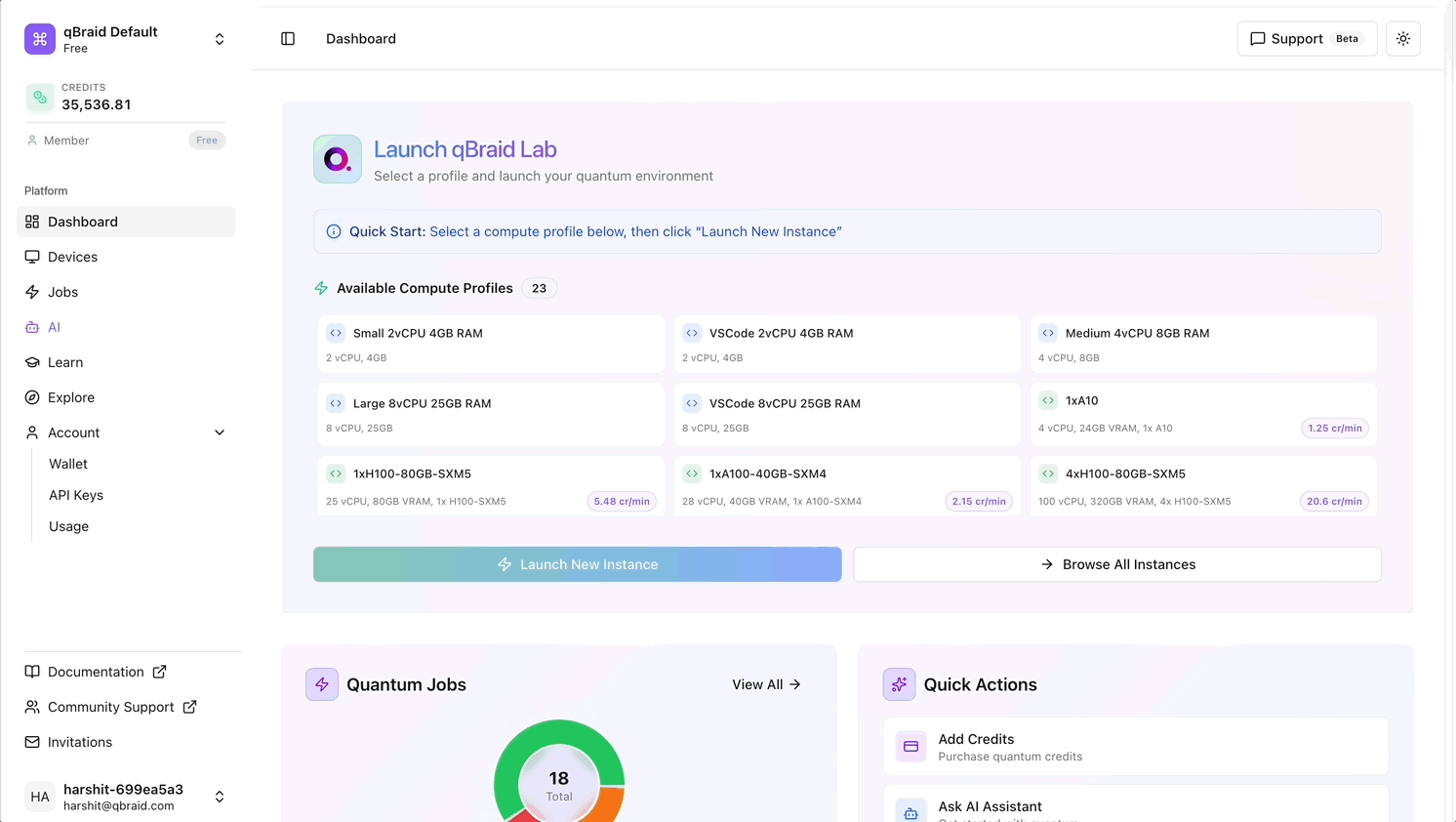1456x822 pixels.
Task: Click the Account person icon
Action: pos(32,432)
